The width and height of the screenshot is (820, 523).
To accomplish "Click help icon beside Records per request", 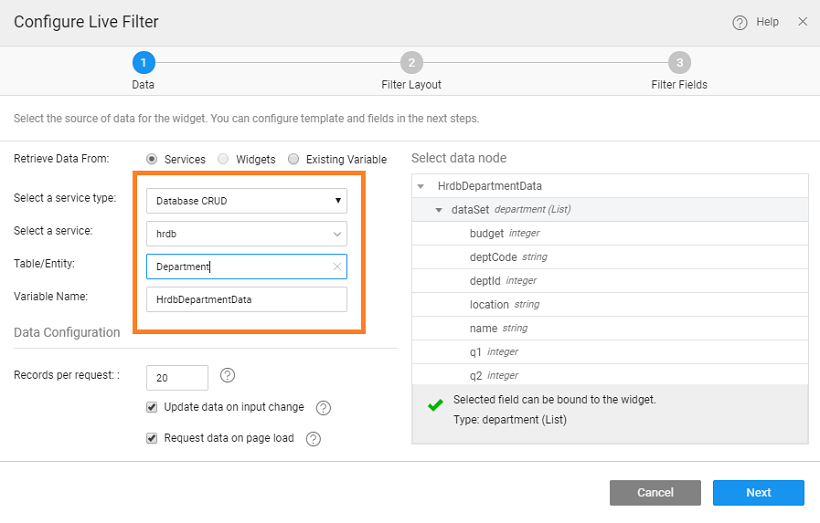I will 227,376.
